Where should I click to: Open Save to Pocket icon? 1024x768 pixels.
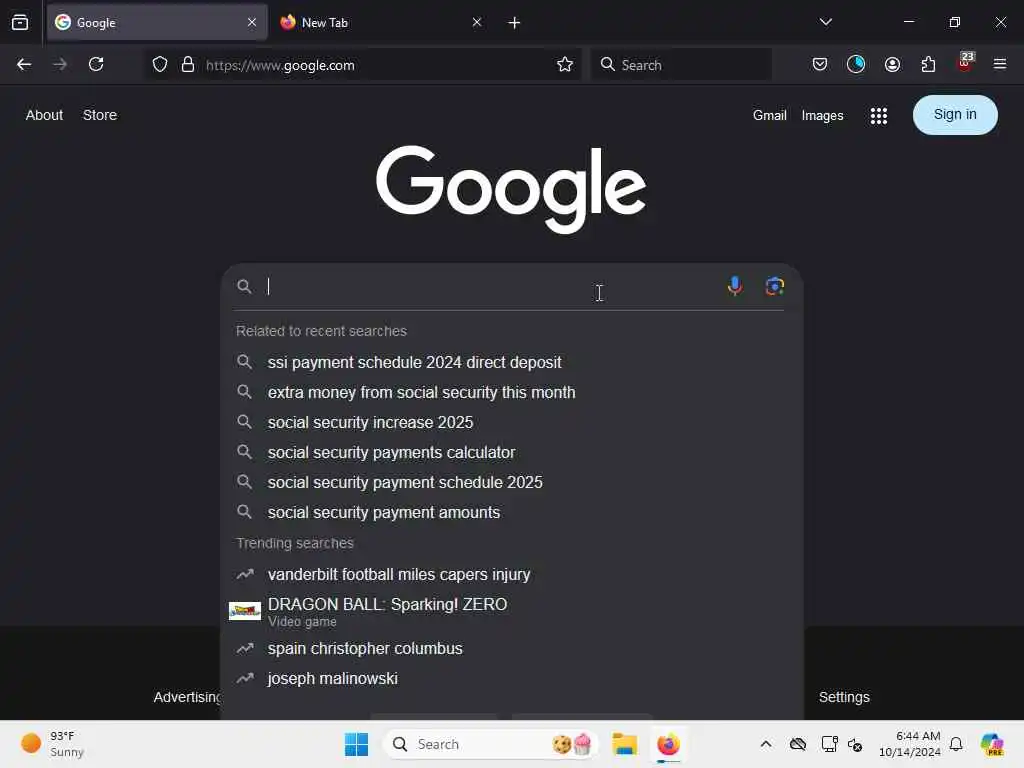click(820, 64)
